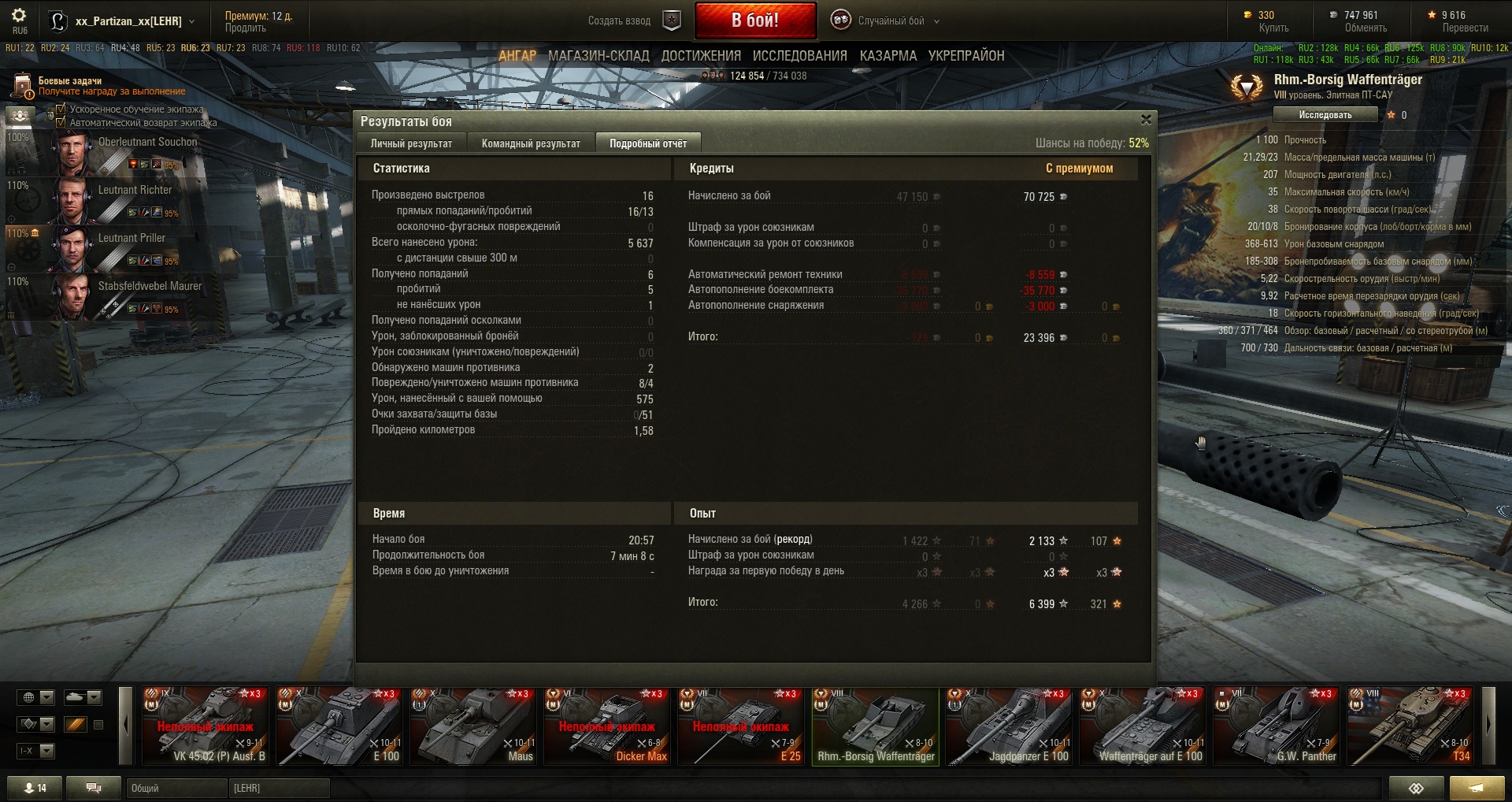Open the nation filter globe dropdown
The image size is (1512, 802).
click(36, 697)
